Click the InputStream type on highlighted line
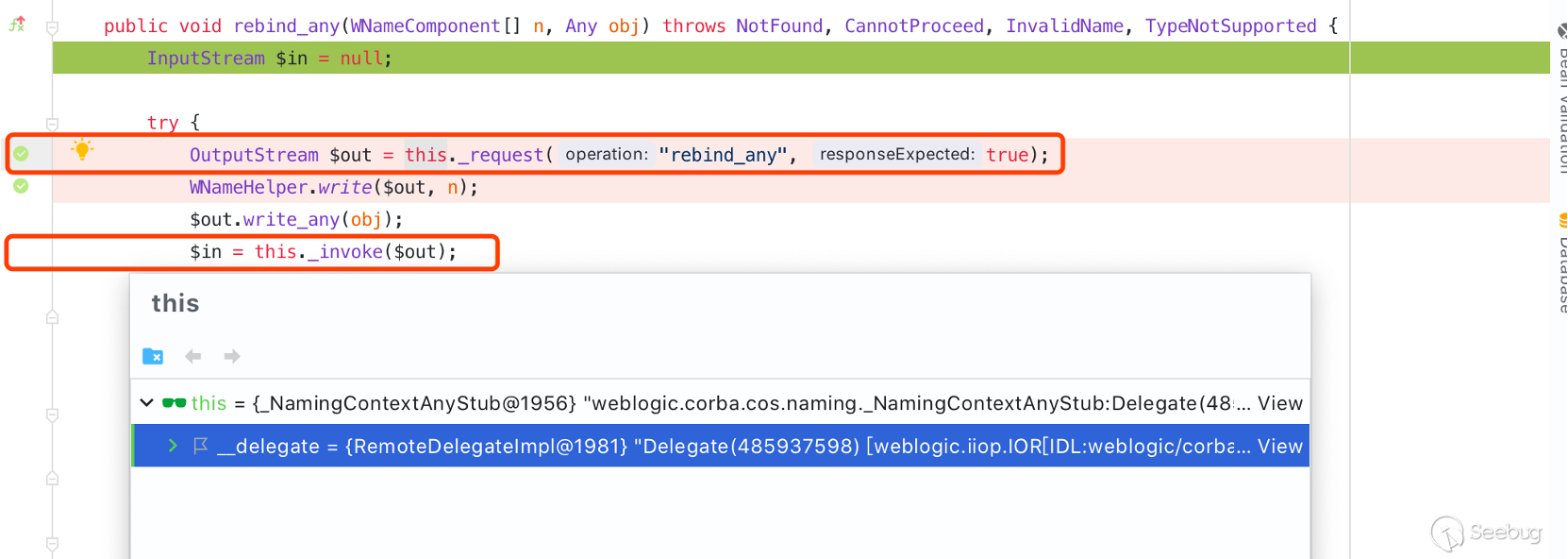 coord(206,59)
